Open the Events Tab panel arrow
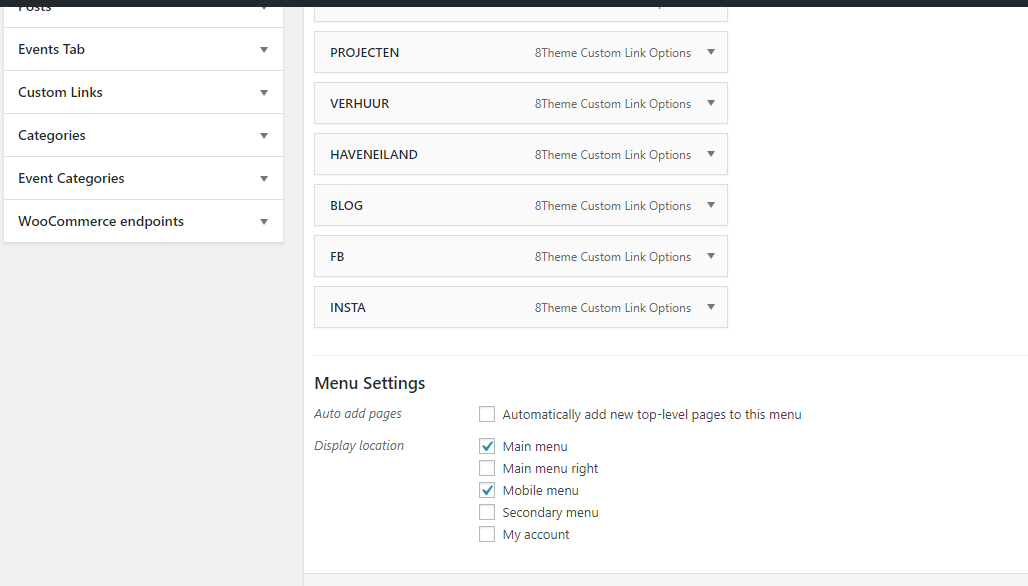The height and width of the screenshot is (586, 1028). point(264,49)
